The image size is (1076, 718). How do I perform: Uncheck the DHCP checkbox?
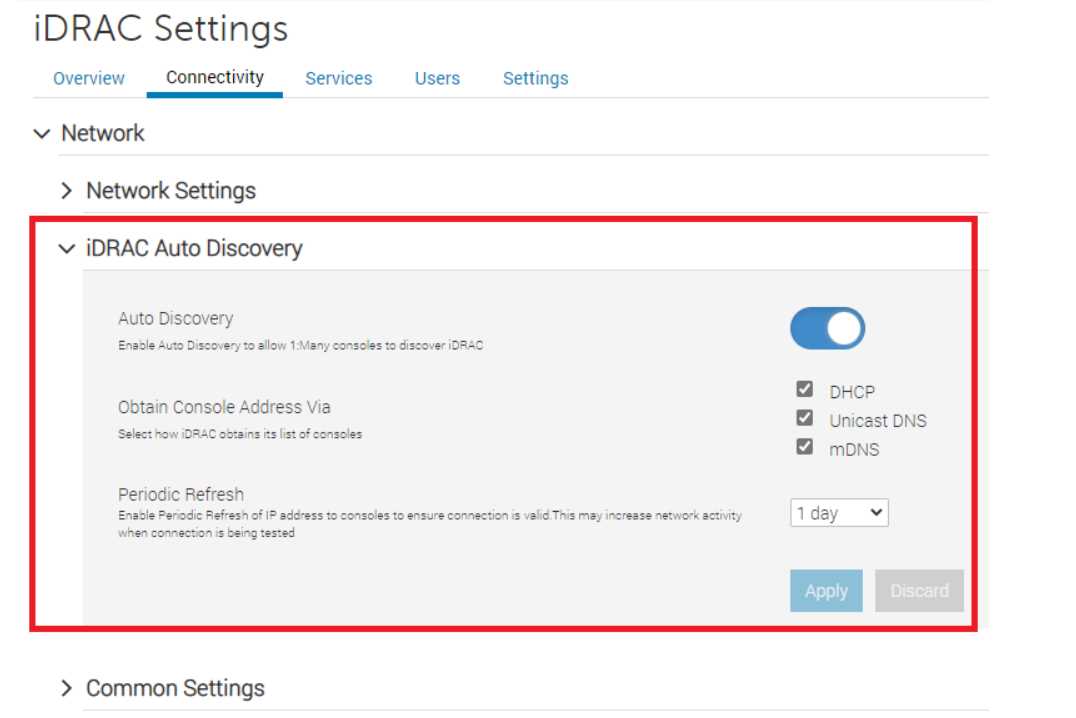click(x=804, y=390)
